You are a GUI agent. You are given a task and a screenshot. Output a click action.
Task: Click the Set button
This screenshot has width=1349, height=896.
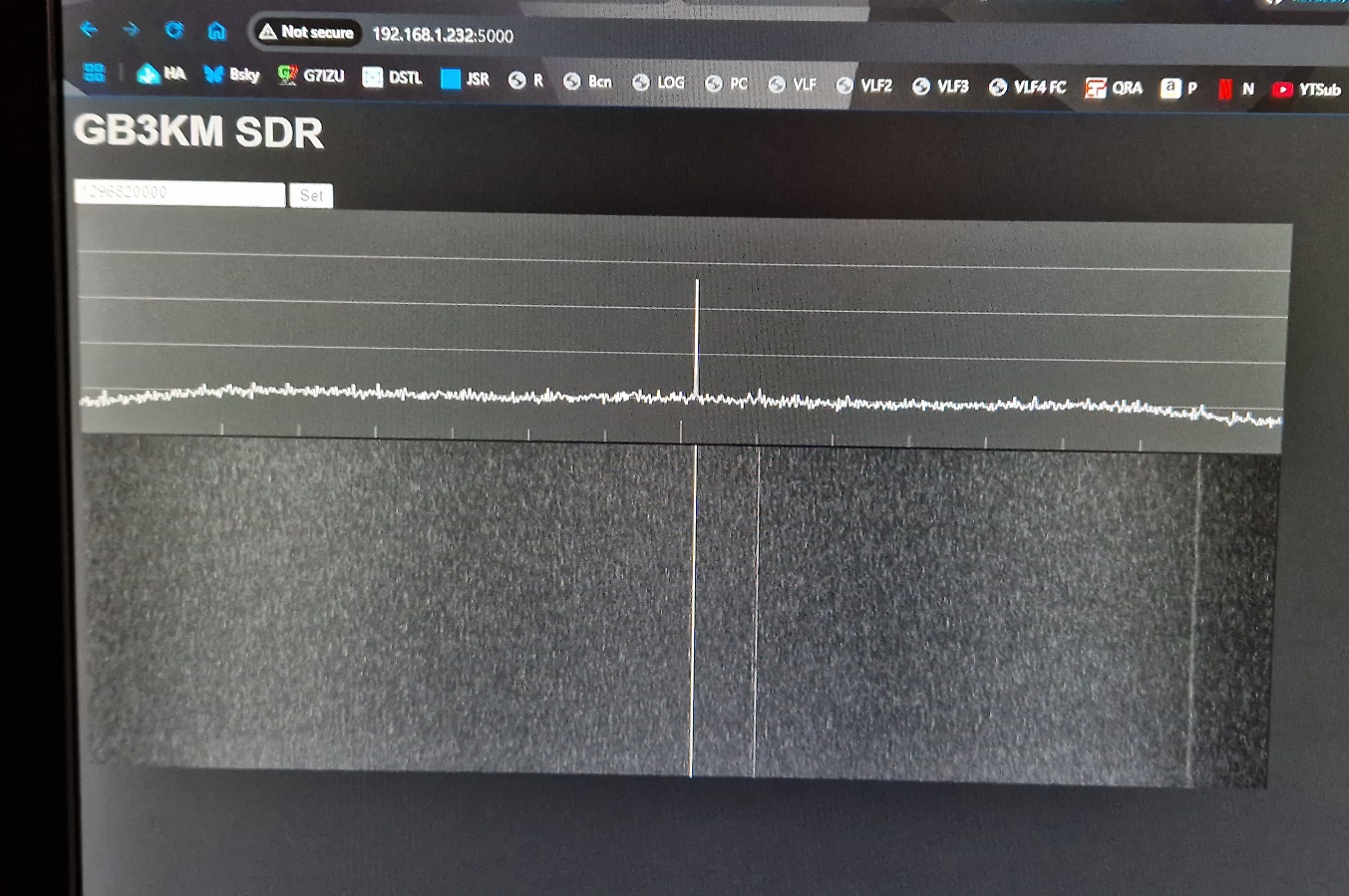[311, 195]
